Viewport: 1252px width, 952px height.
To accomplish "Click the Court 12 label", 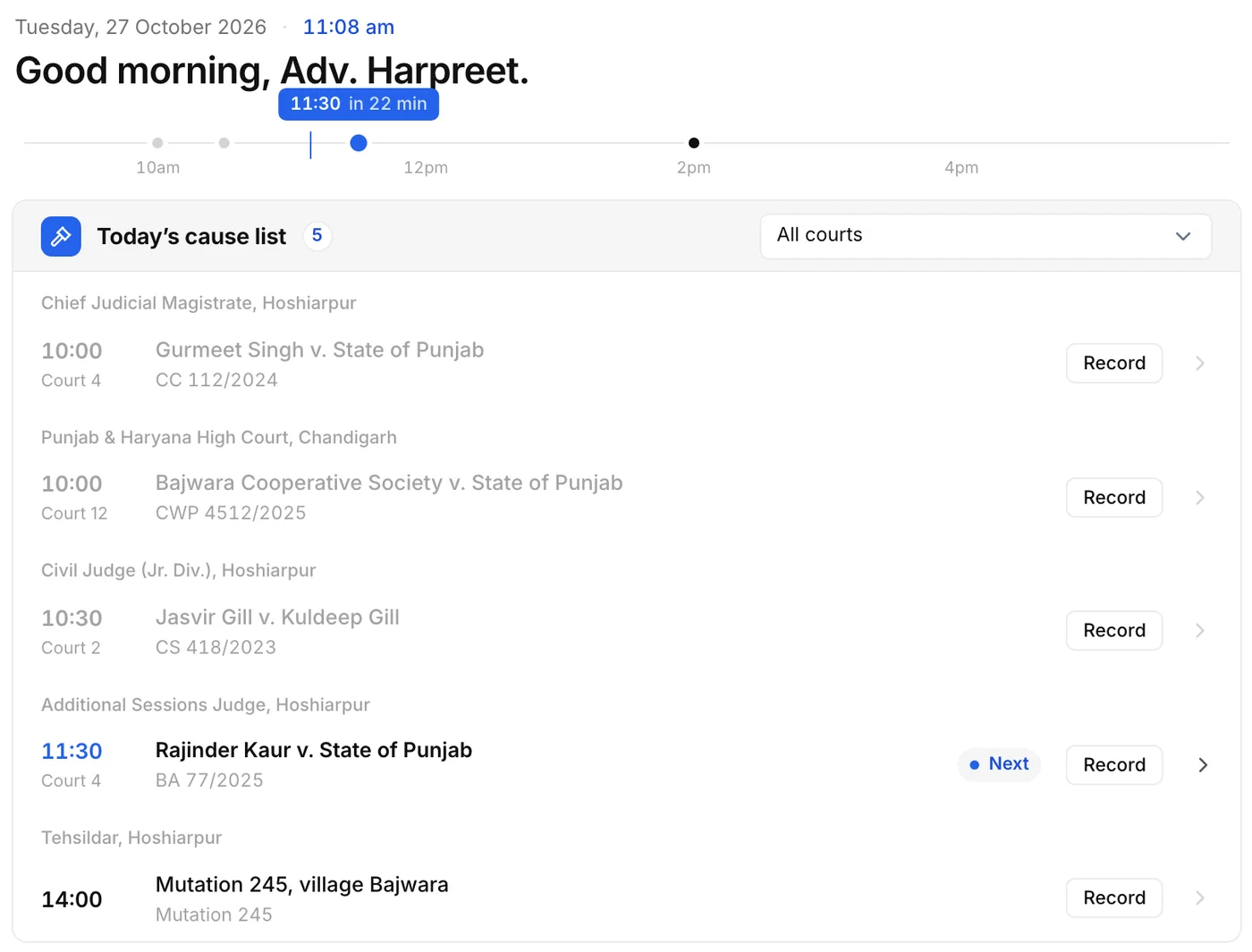I will click(x=74, y=513).
